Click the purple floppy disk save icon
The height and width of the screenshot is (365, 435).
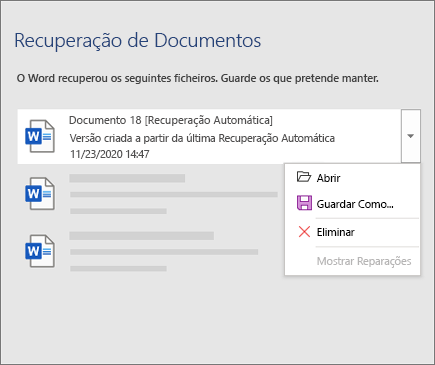click(304, 203)
